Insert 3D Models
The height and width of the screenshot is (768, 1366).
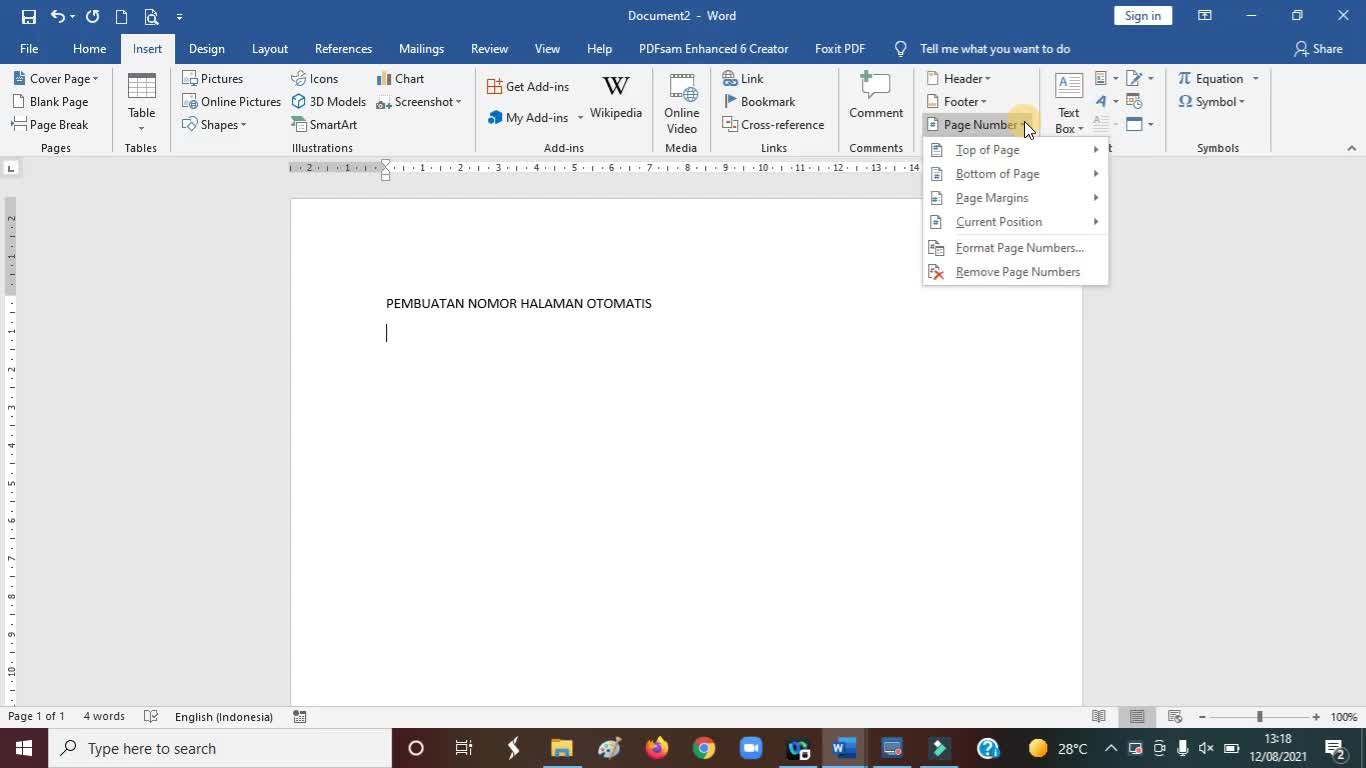(x=329, y=102)
